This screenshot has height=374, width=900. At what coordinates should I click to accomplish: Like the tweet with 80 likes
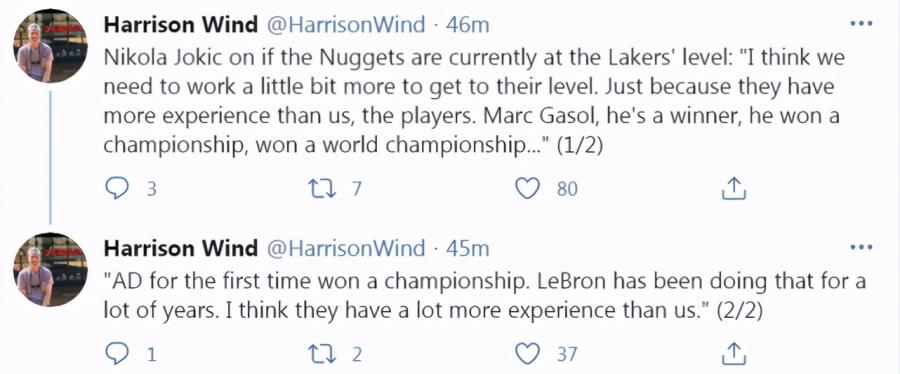pyautogui.click(x=527, y=188)
